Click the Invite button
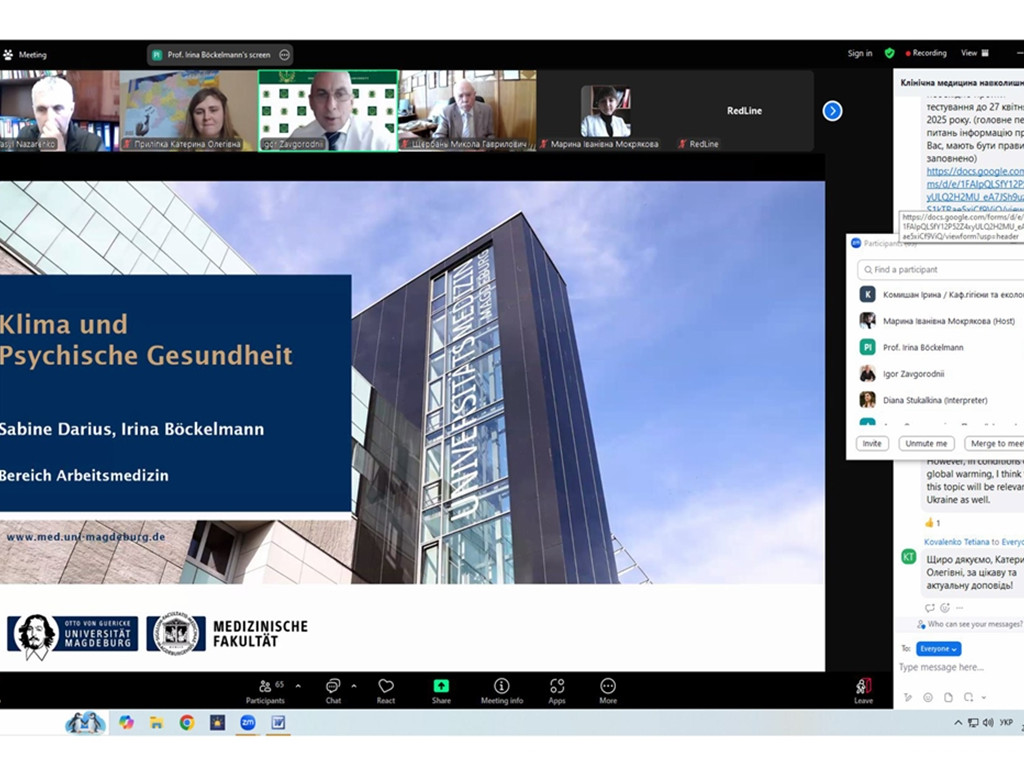The height and width of the screenshot is (768, 1024). pos(872,443)
